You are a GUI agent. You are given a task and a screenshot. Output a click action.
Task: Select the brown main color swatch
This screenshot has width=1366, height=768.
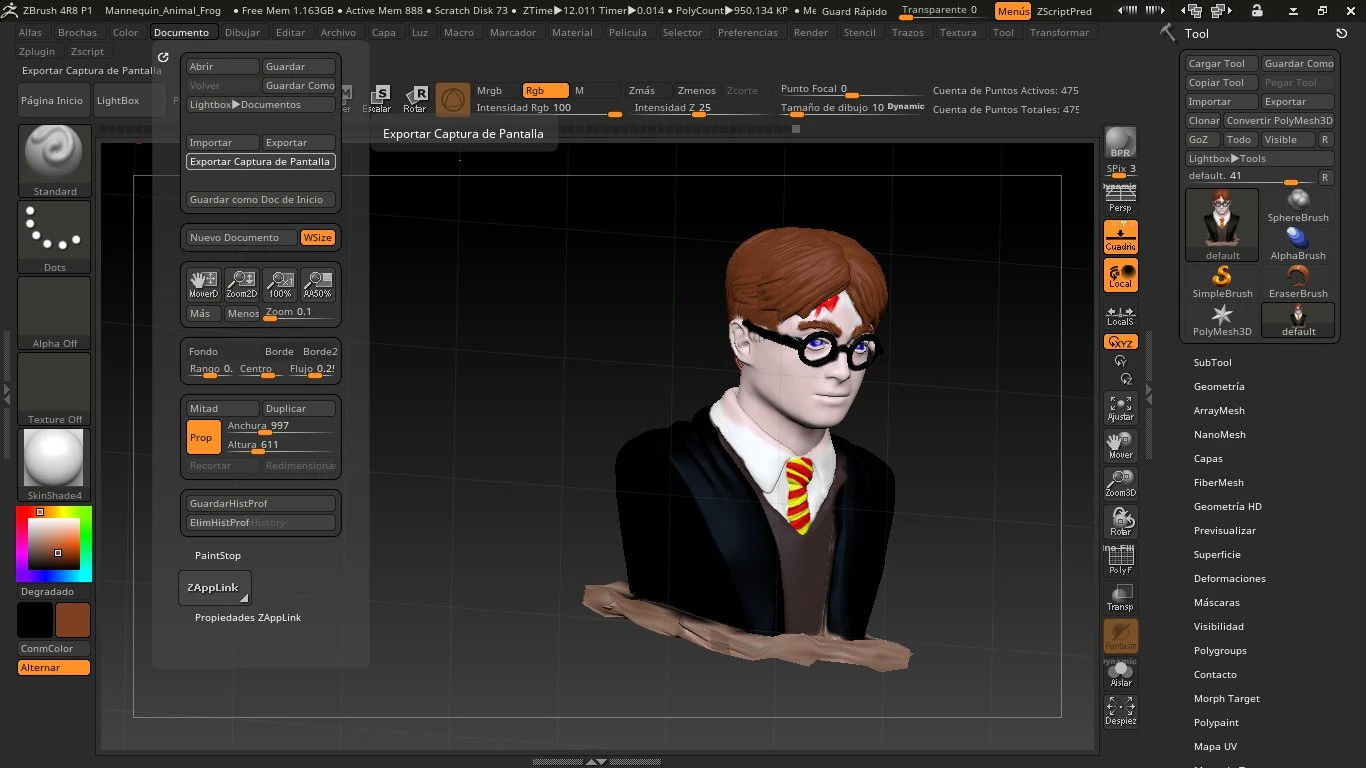click(x=73, y=620)
